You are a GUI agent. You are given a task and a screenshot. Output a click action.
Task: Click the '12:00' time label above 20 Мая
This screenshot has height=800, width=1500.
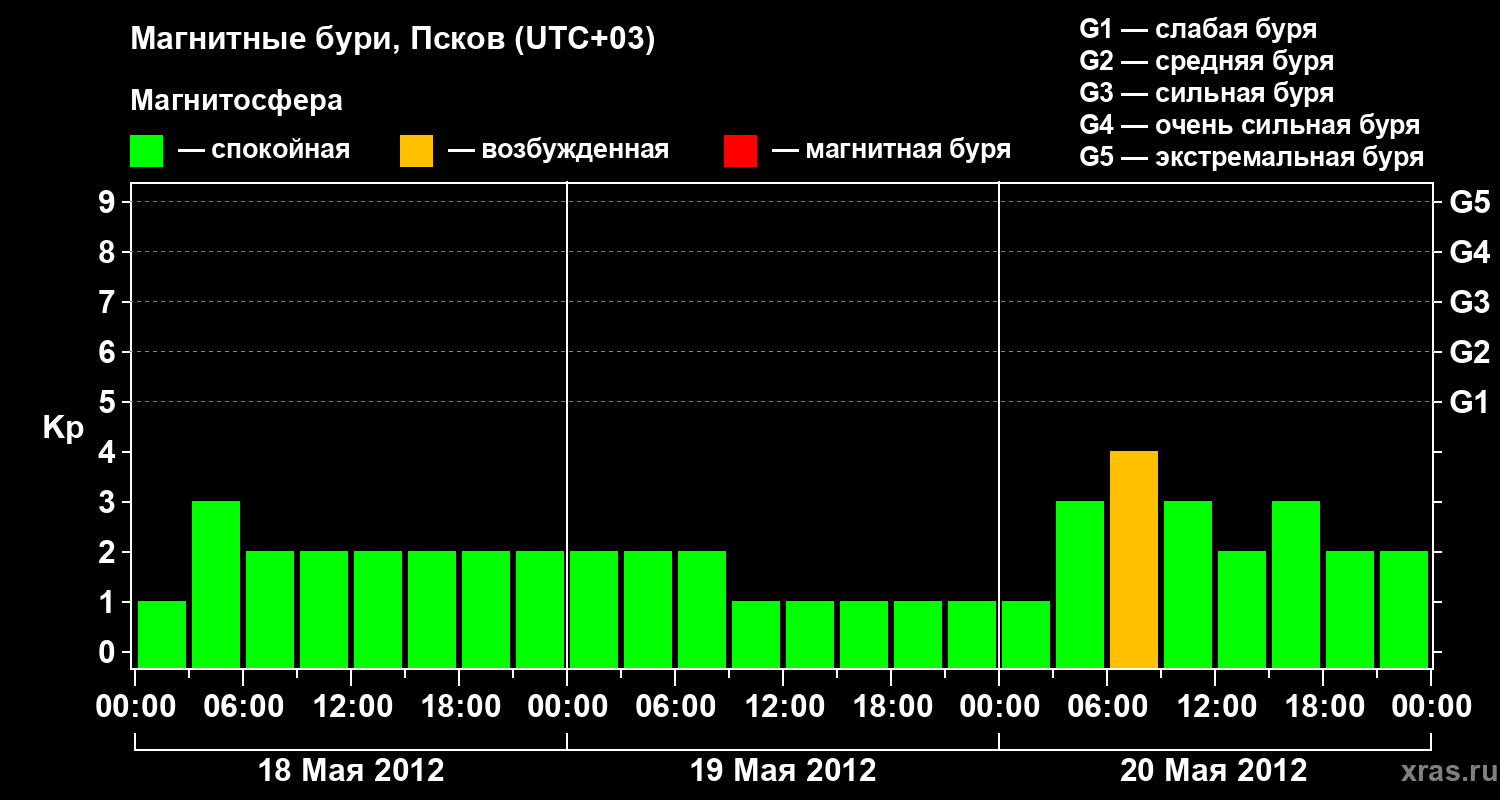pos(1215,706)
